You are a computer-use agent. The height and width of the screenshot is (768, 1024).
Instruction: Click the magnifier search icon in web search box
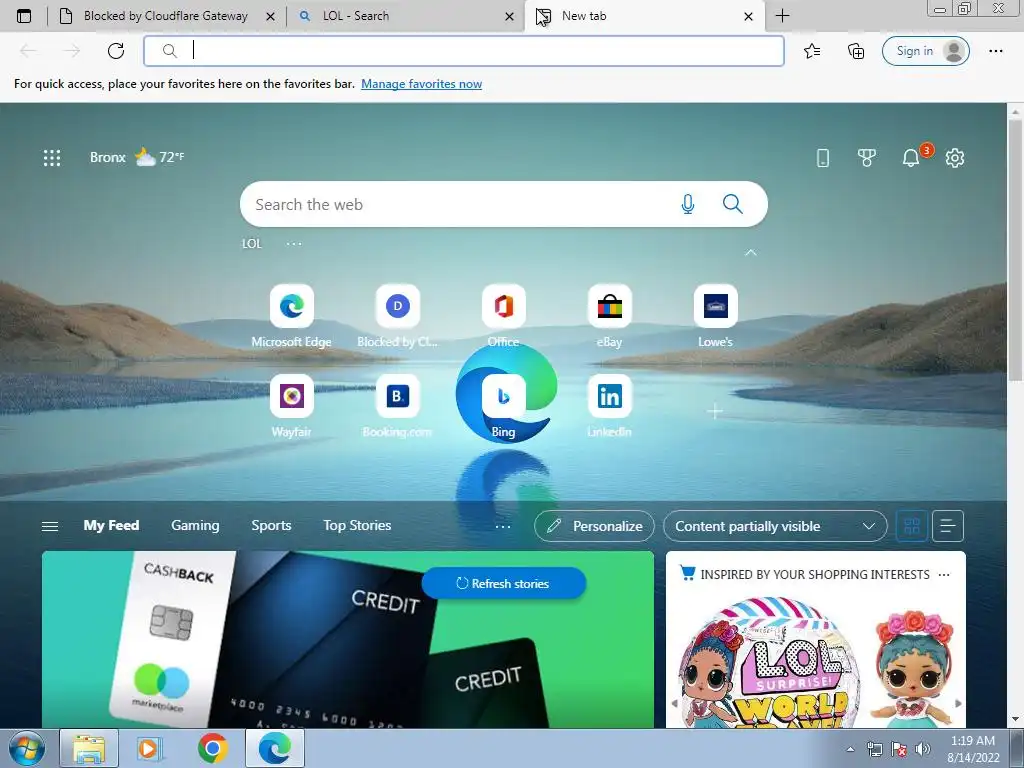pyautogui.click(x=733, y=204)
